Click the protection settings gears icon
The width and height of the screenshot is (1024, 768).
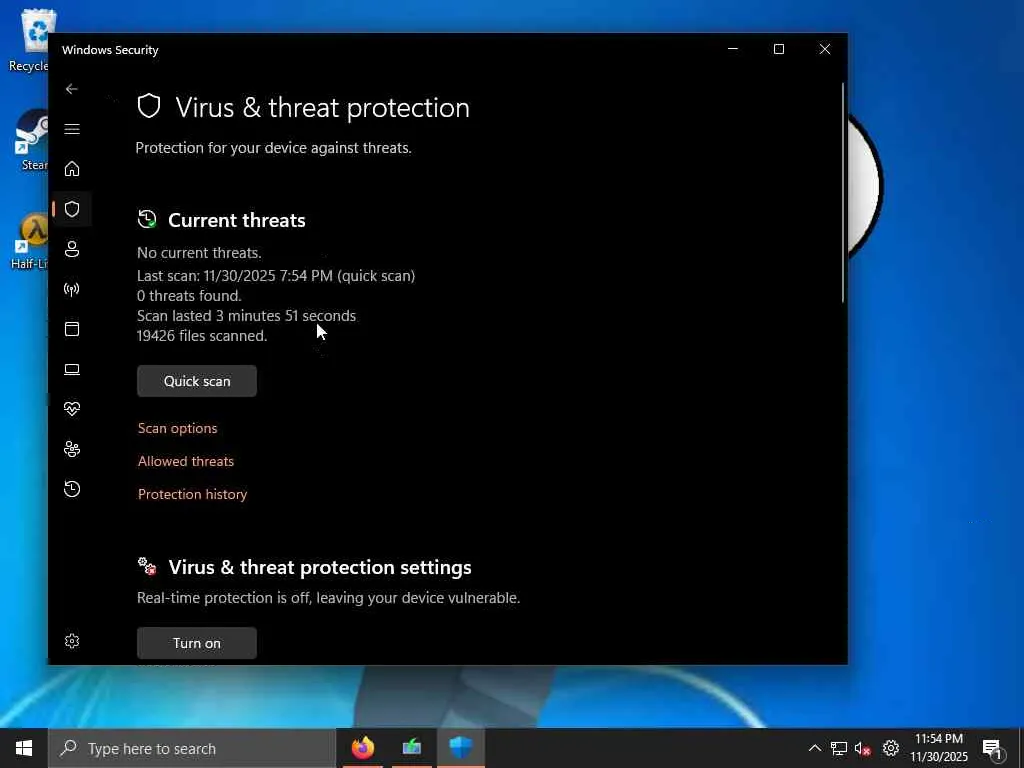point(148,566)
